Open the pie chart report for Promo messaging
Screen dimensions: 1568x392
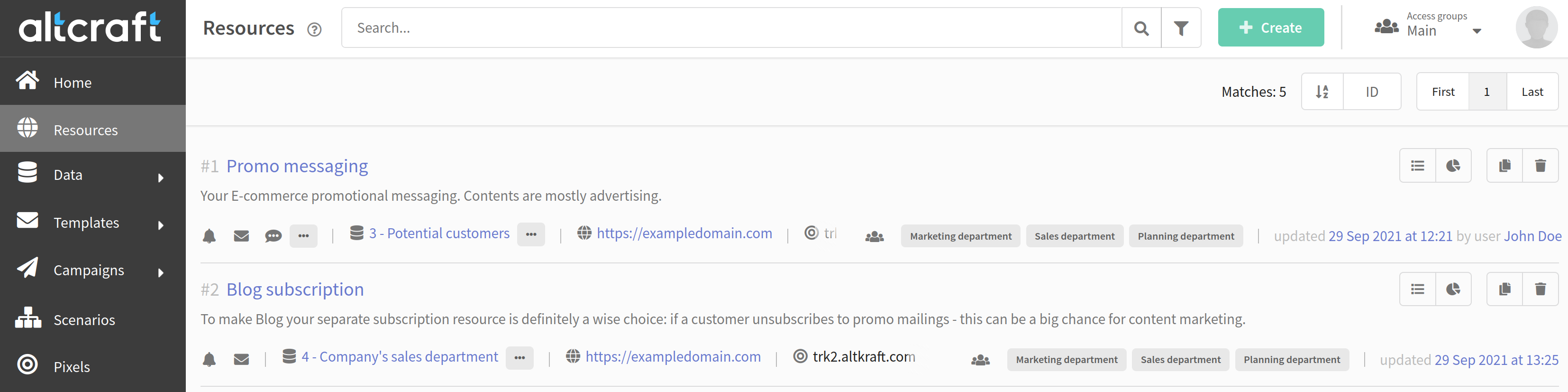tap(1454, 166)
